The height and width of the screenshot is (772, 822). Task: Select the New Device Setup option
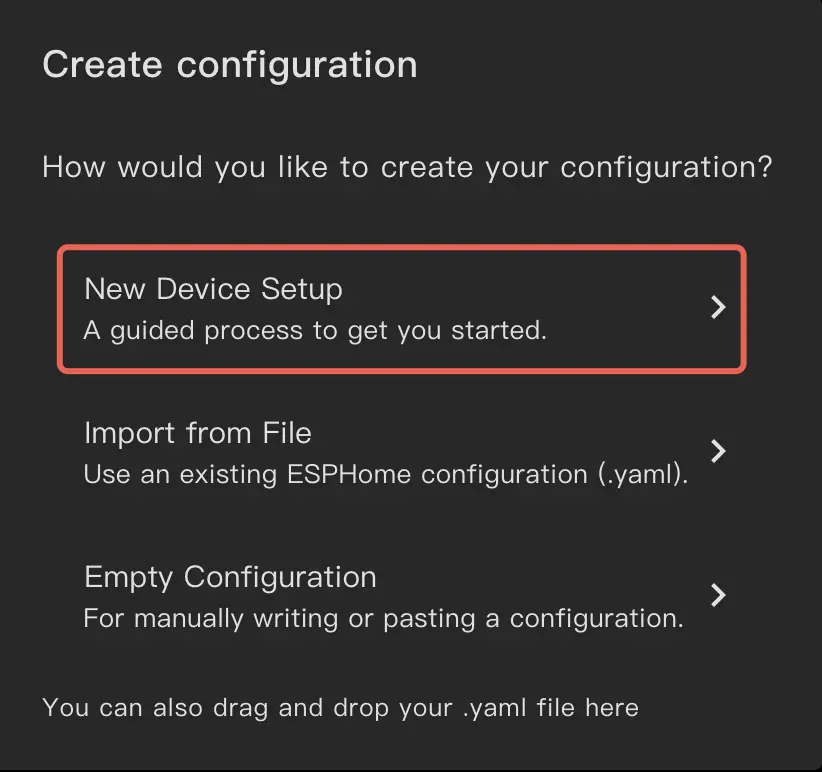[x=213, y=289]
